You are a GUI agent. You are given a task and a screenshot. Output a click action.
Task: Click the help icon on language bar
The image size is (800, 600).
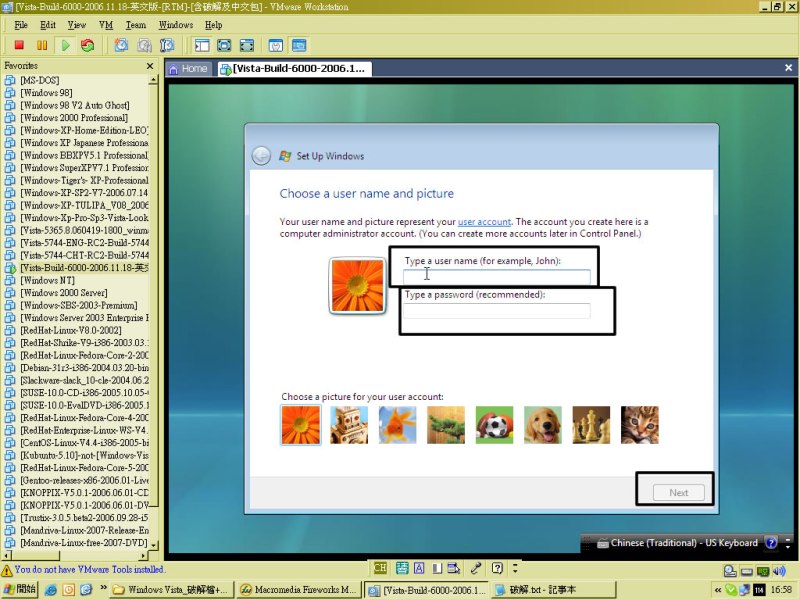click(771, 543)
